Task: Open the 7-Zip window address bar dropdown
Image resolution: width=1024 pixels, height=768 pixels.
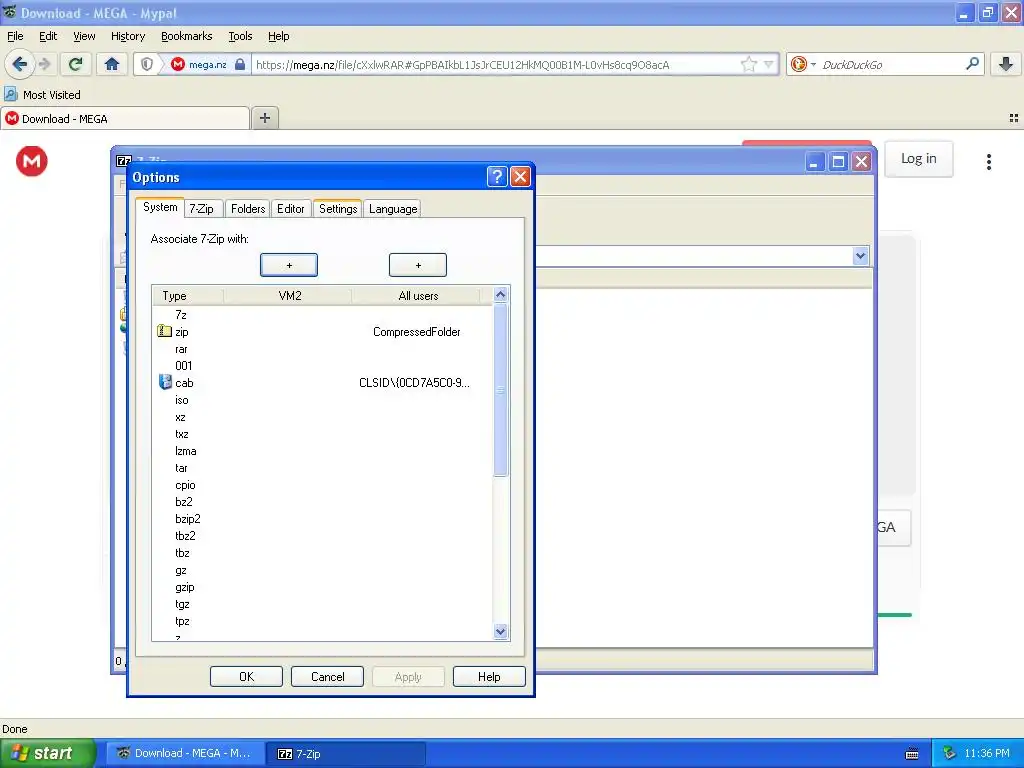Action: [x=860, y=256]
